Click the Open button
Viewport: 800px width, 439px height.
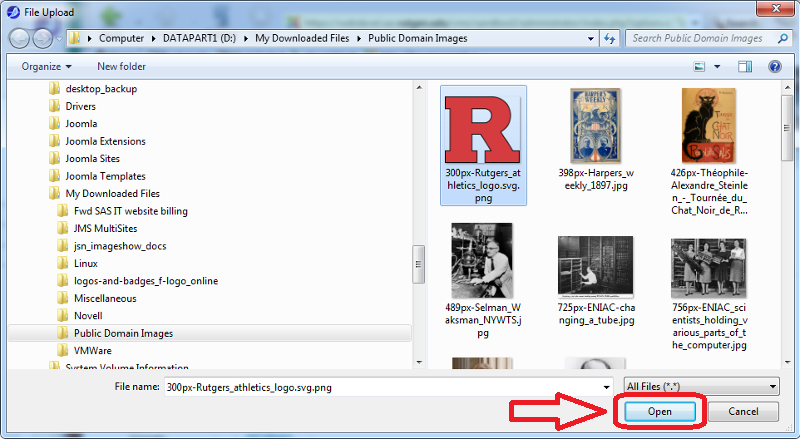point(660,411)
